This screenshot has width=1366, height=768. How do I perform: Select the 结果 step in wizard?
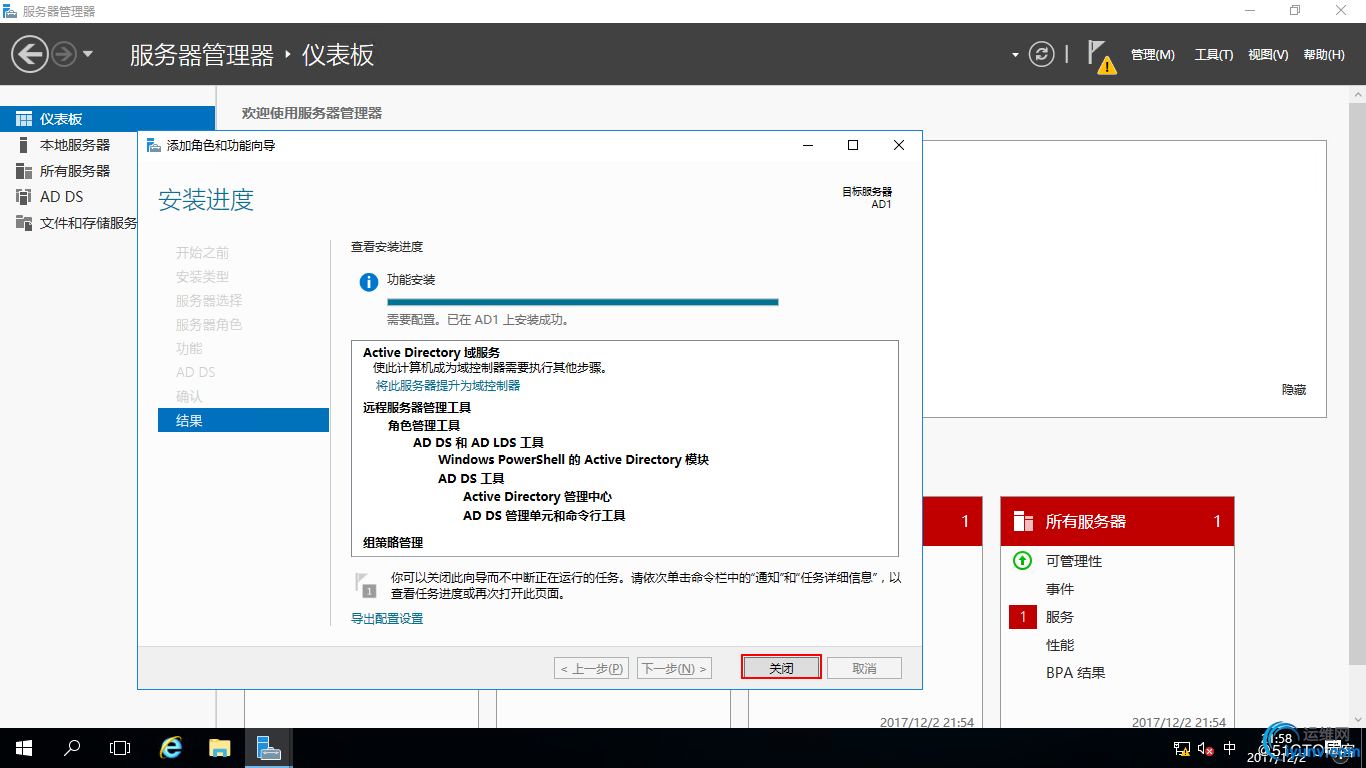(x=243, y=420)
